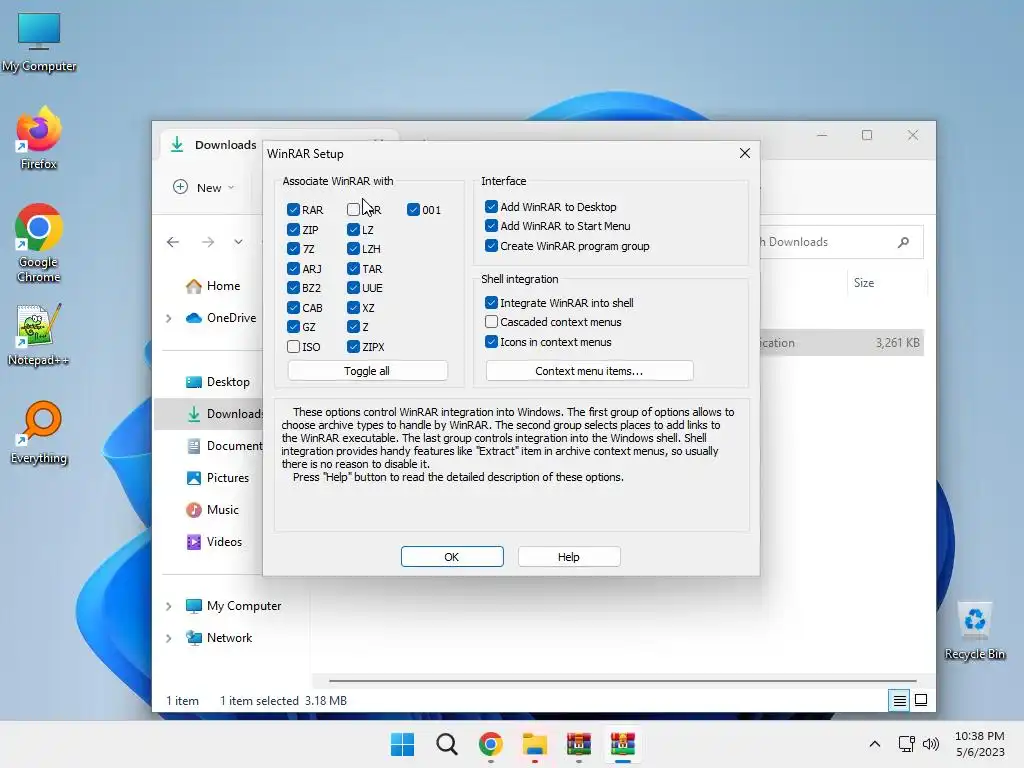Switch to Chrome in the taskbar

coord(490,744)
